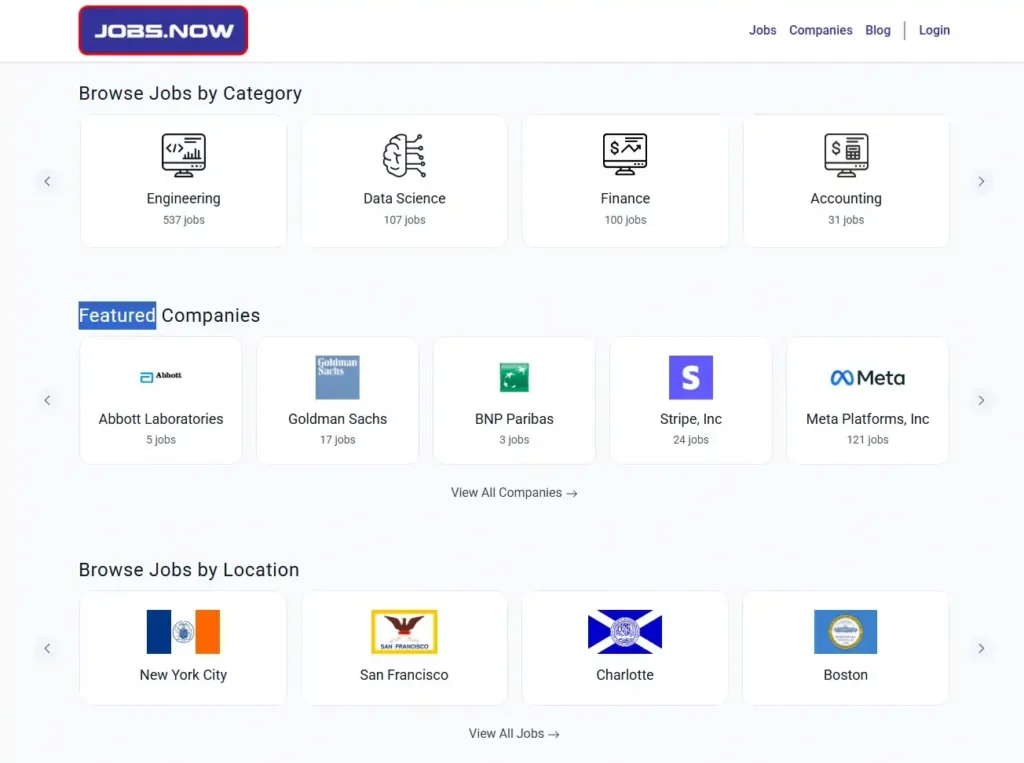Open BNP Paribas company name
1024x763 pixels.
(514, 419)
